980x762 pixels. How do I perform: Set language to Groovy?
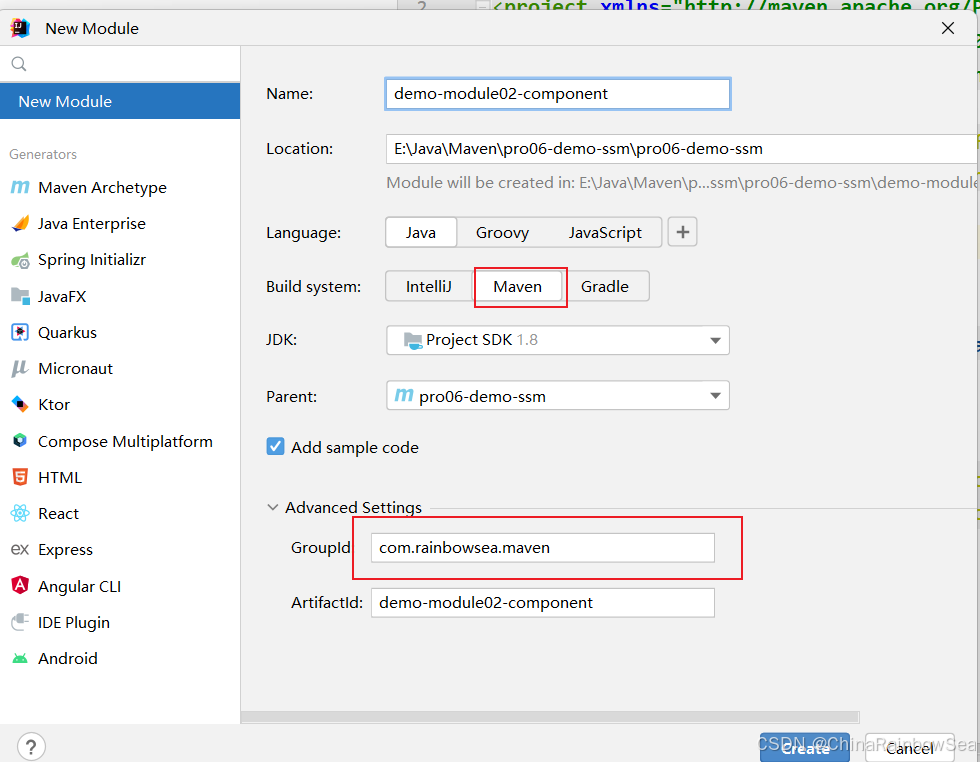pyautogui.click(x=502, y=233)
